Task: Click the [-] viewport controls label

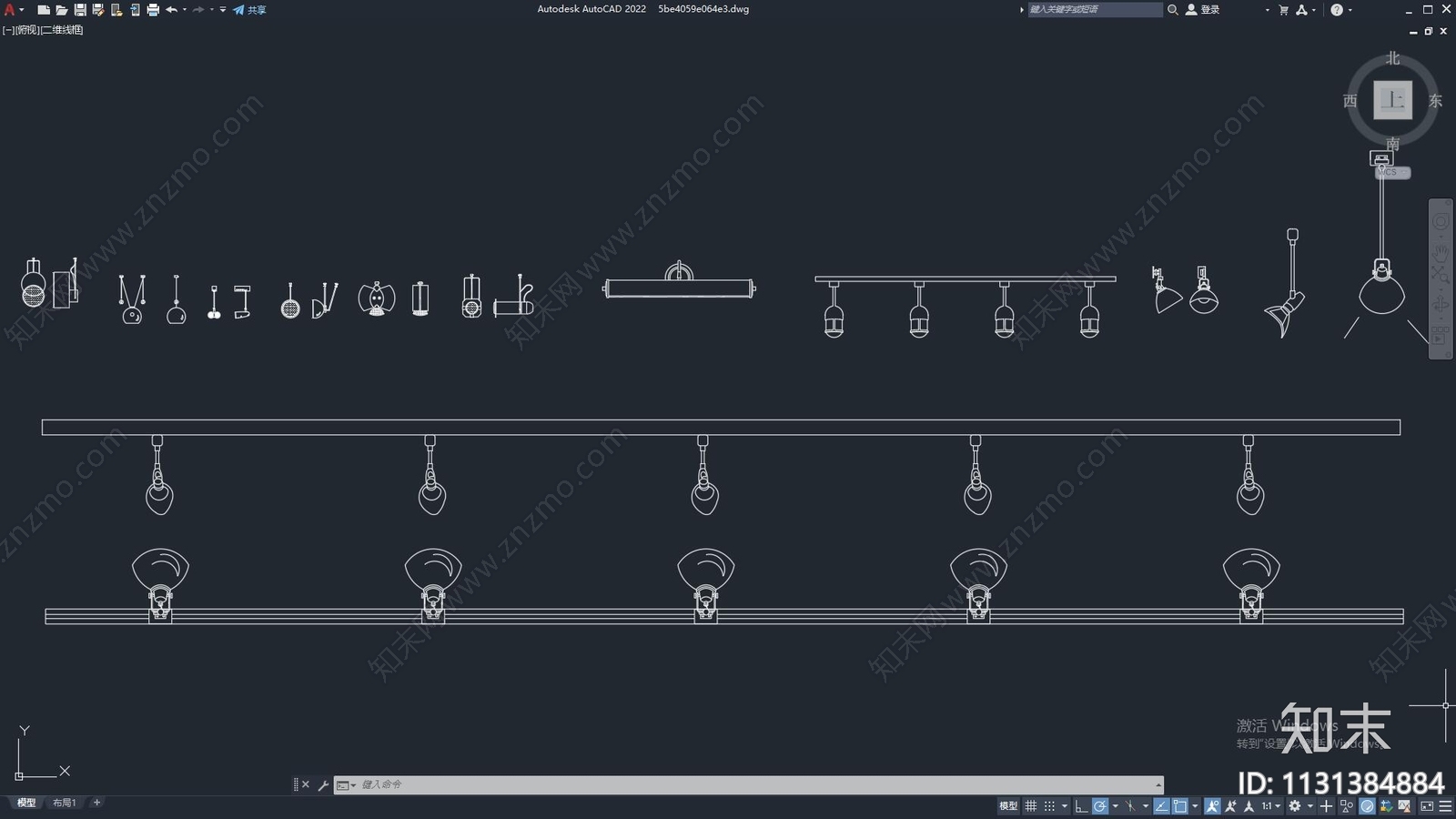Action: pos(8,30)
